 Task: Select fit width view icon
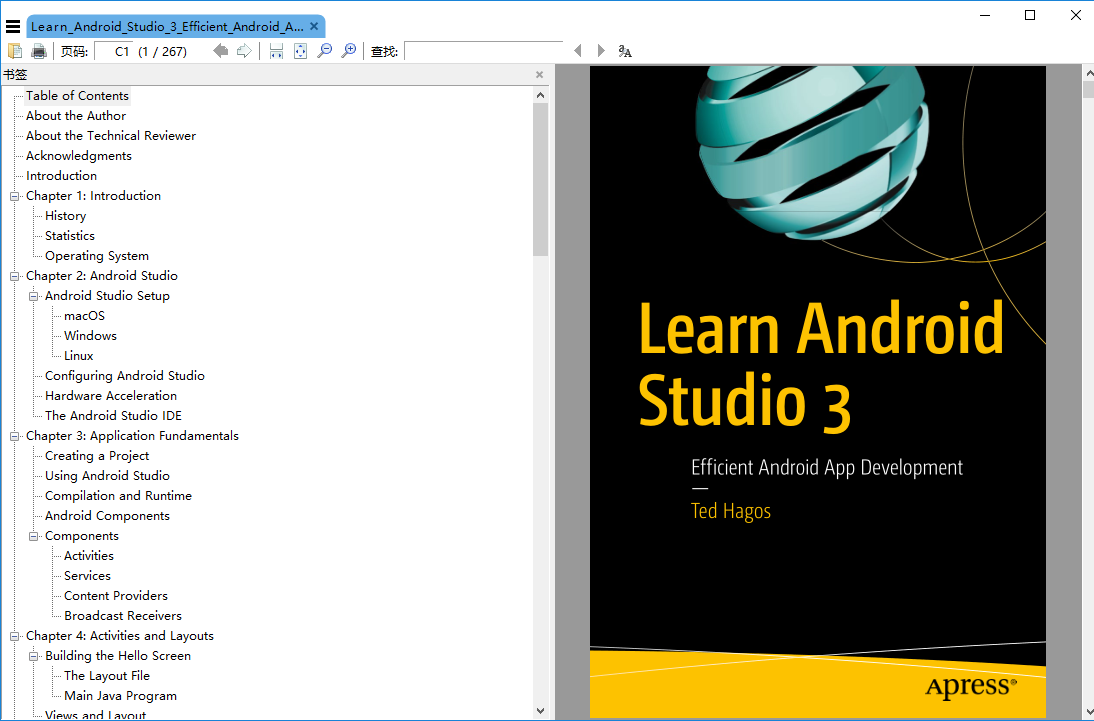277,51
